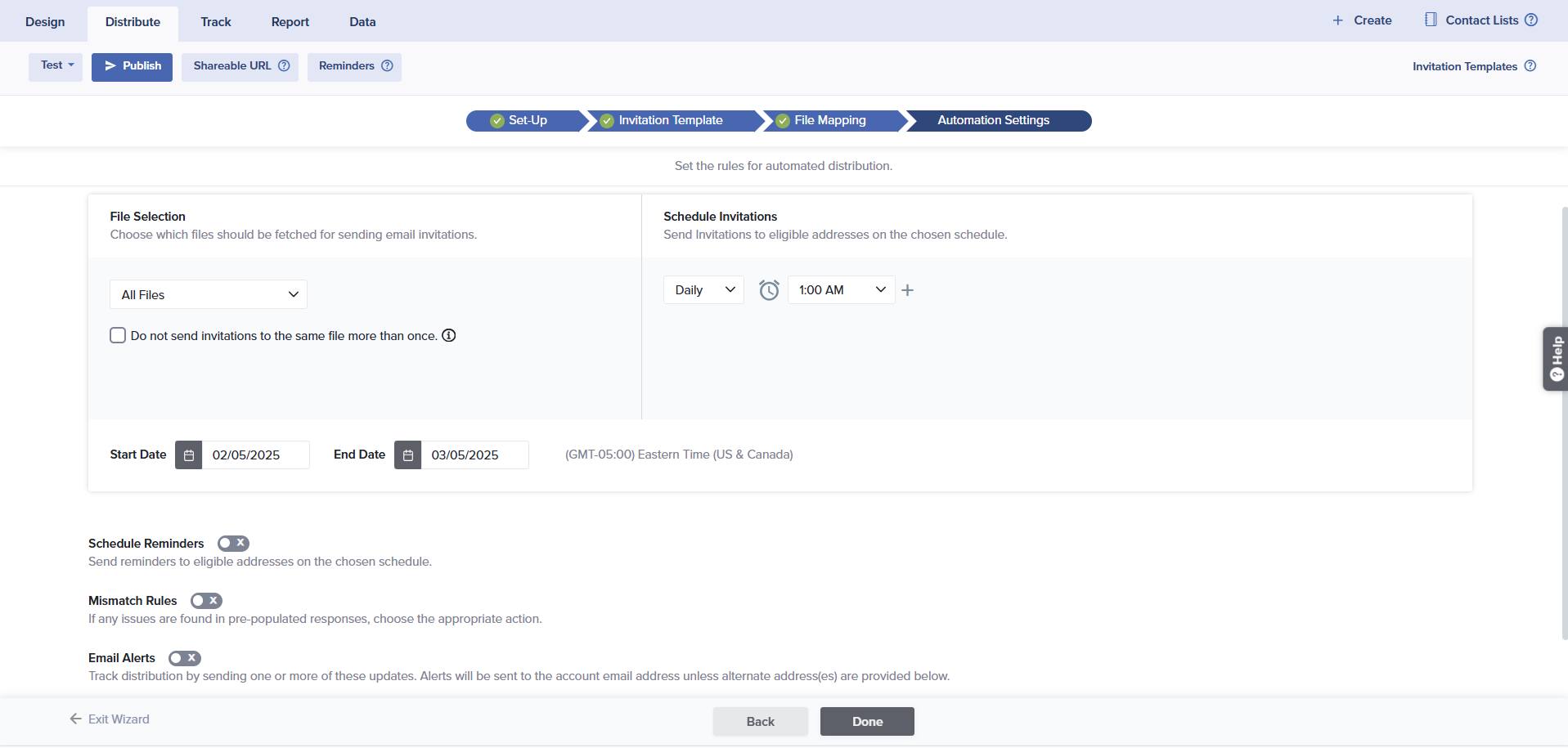Turn on the Mismatch Rules toggle
Screen dimensions: 1568x748
pyautogui.click(x=206, y=601)
